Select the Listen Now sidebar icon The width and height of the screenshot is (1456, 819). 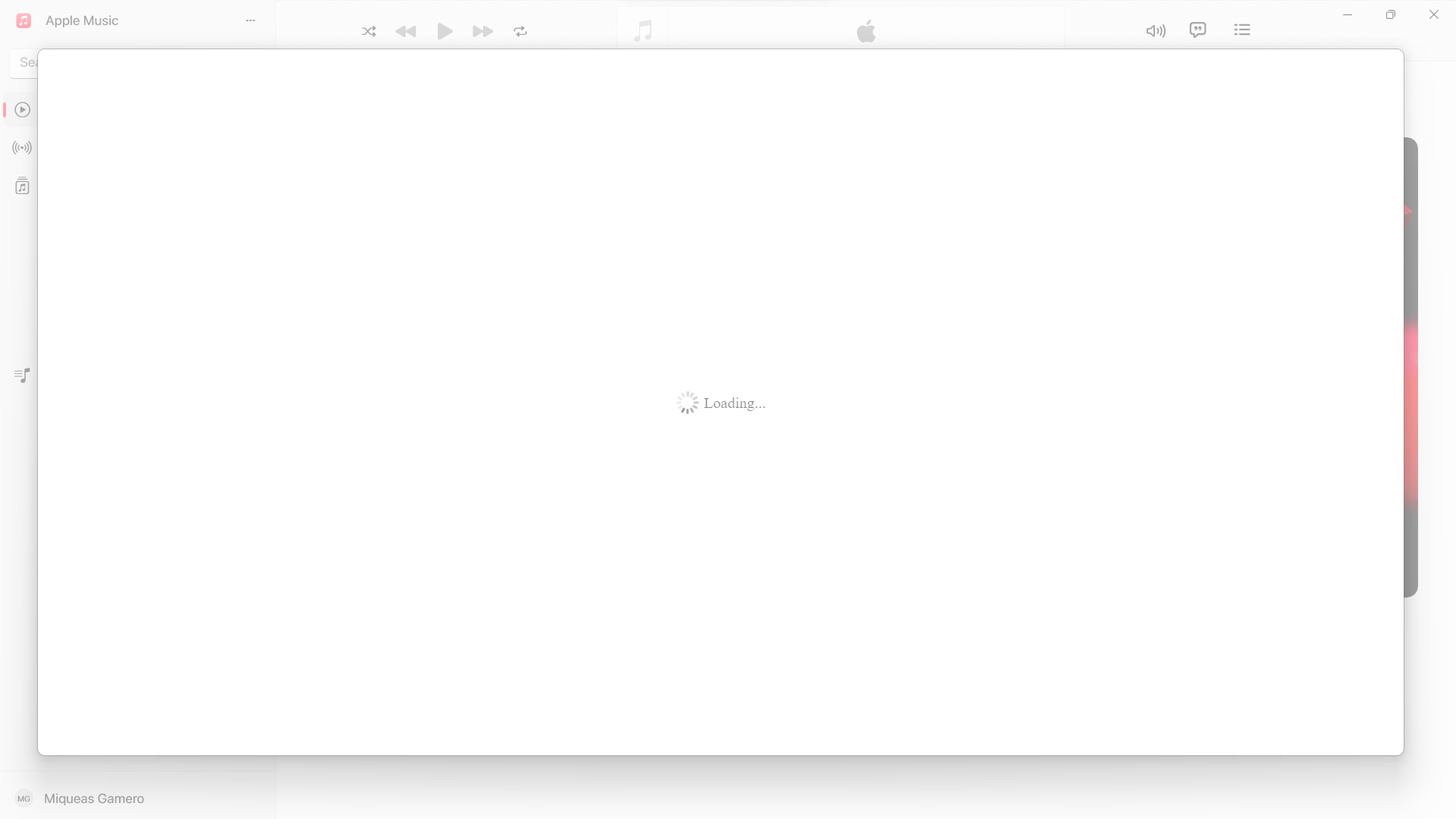[x=23, y=110]
